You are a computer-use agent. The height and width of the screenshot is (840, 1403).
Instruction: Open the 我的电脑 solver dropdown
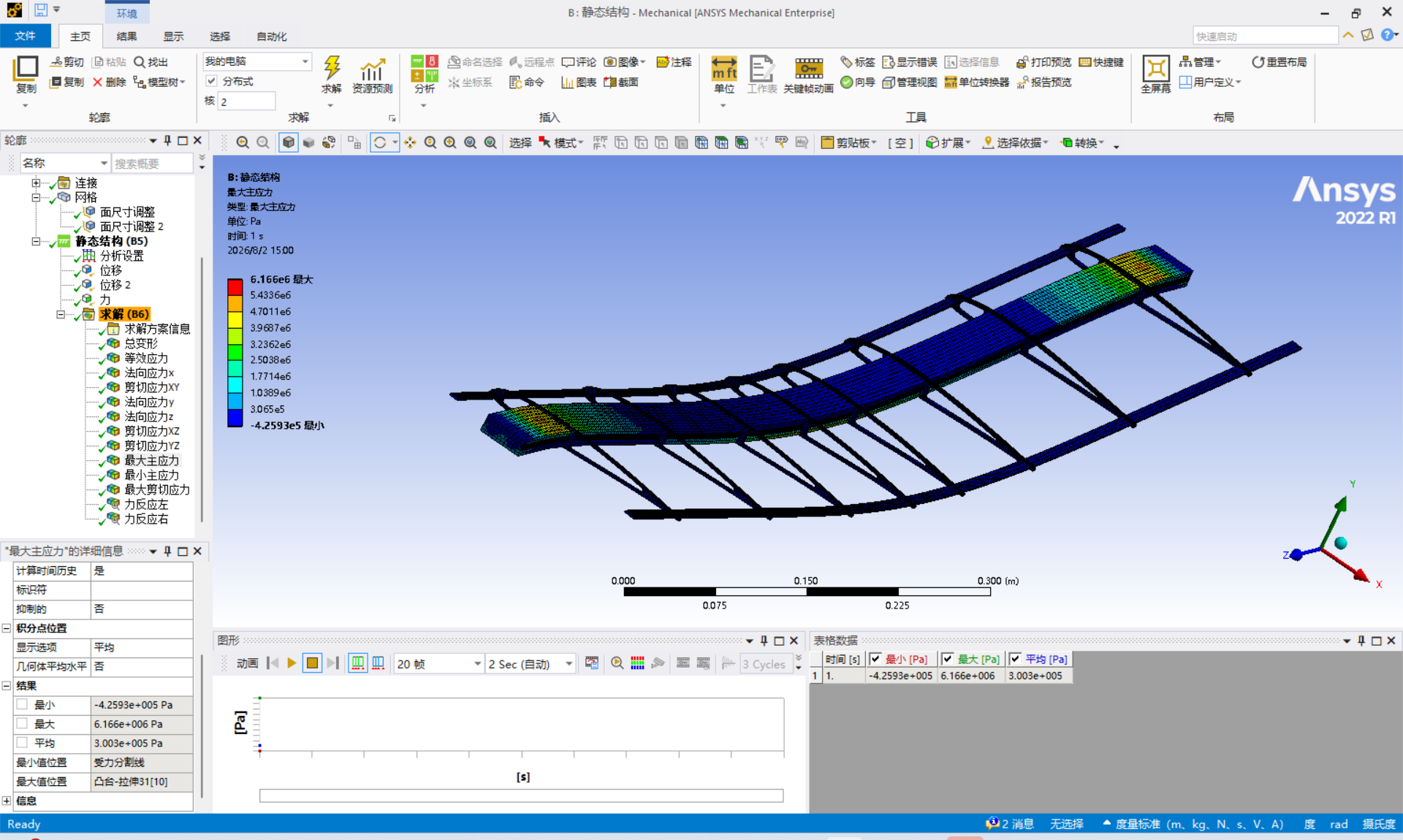point(256,61)
